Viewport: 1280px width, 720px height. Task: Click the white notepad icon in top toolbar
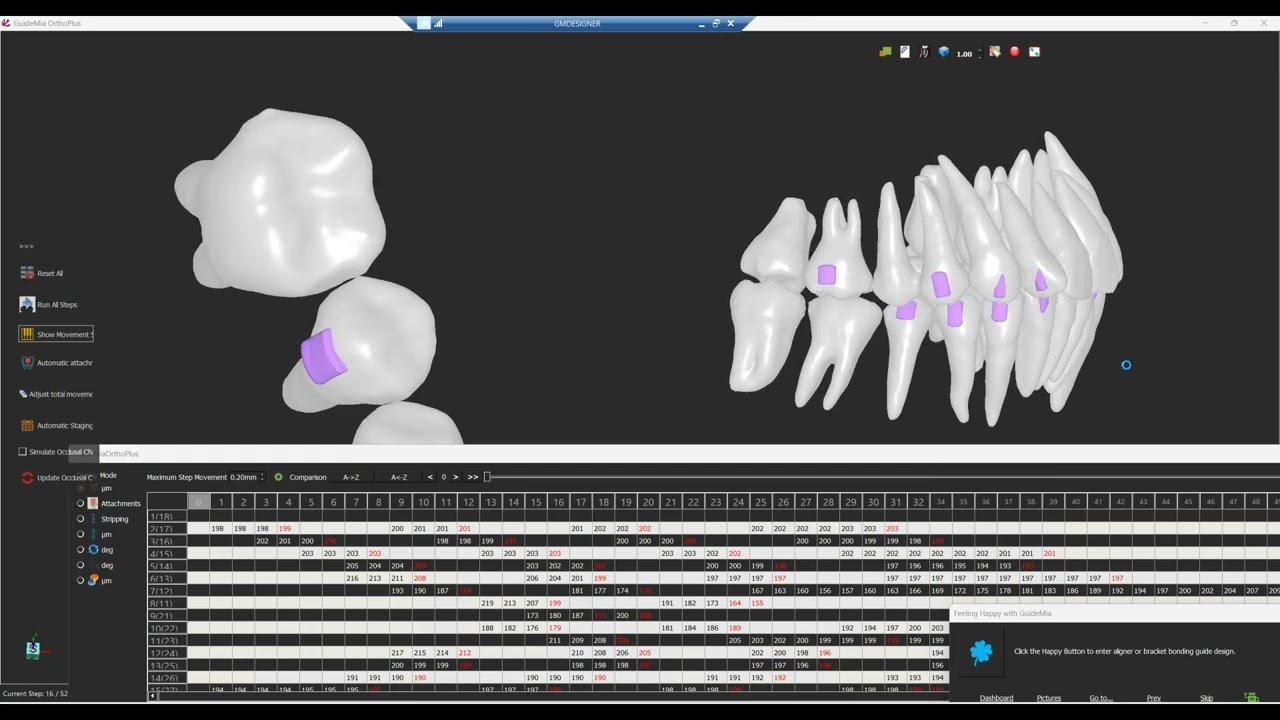tap(905, 52)
